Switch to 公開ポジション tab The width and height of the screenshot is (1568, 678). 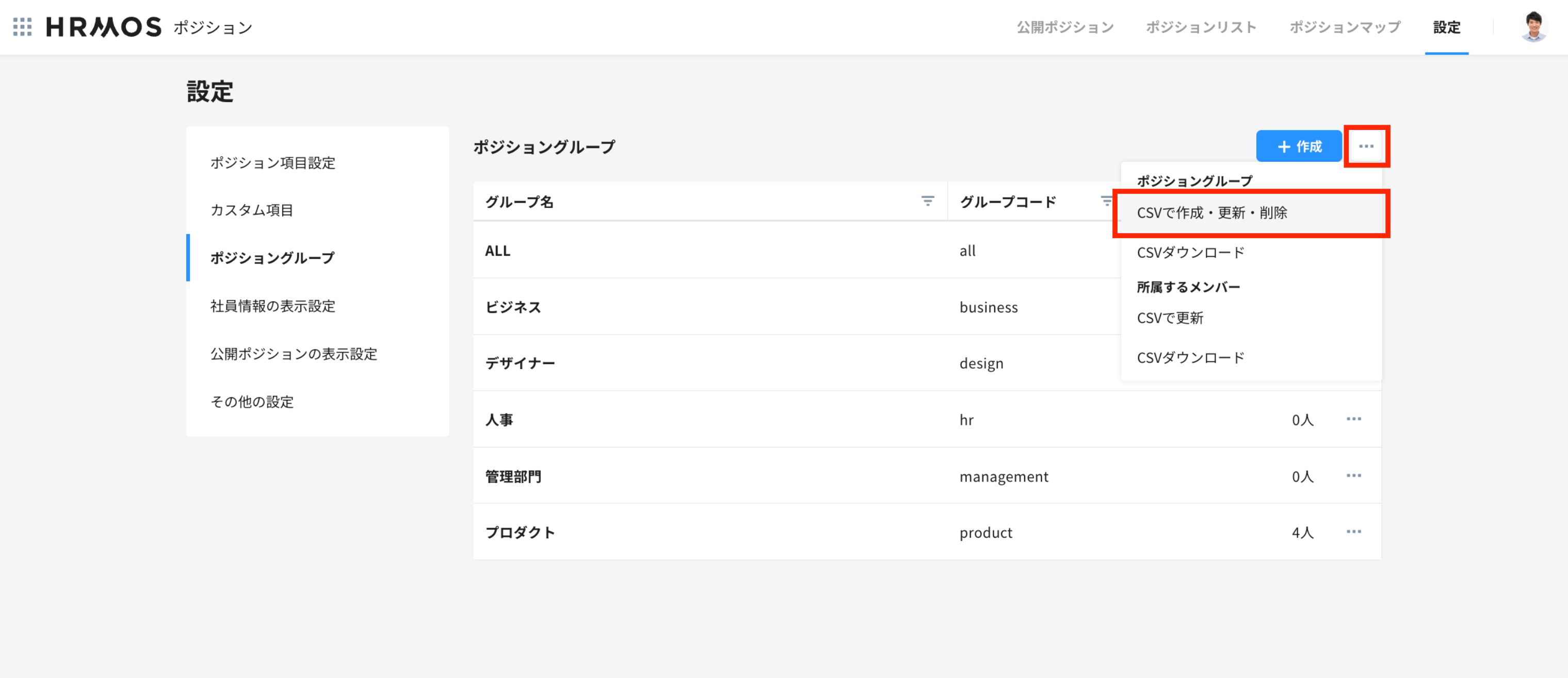coord(1064,27)
